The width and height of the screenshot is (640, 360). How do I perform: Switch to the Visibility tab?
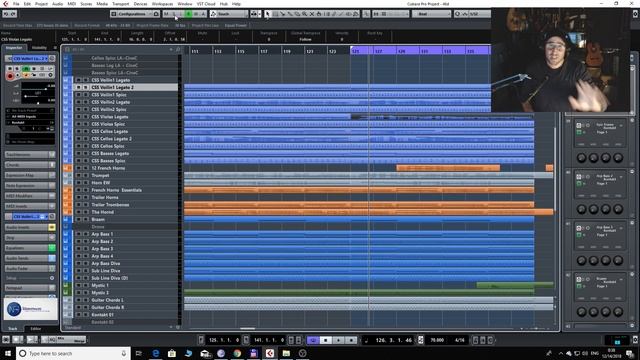[x=40, y=48]
